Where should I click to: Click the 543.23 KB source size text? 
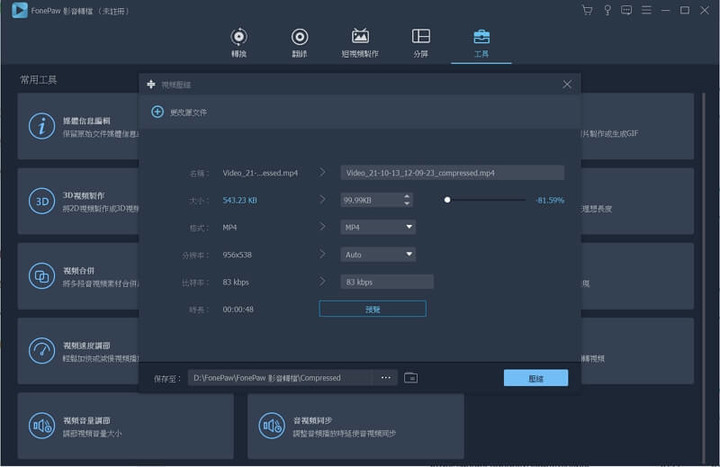[240, 200]
